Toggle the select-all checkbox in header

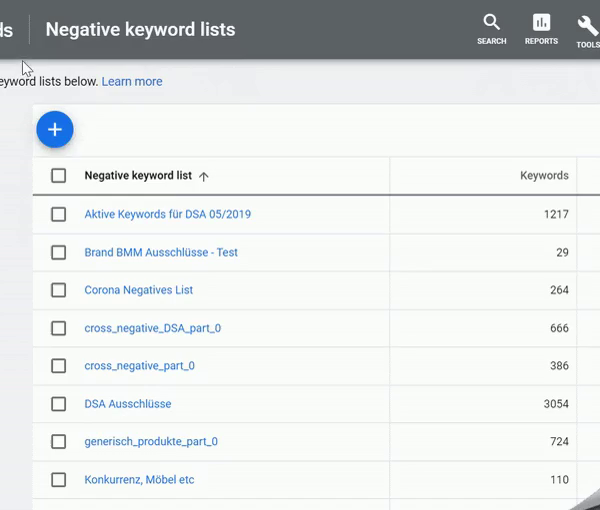[59, 176]
